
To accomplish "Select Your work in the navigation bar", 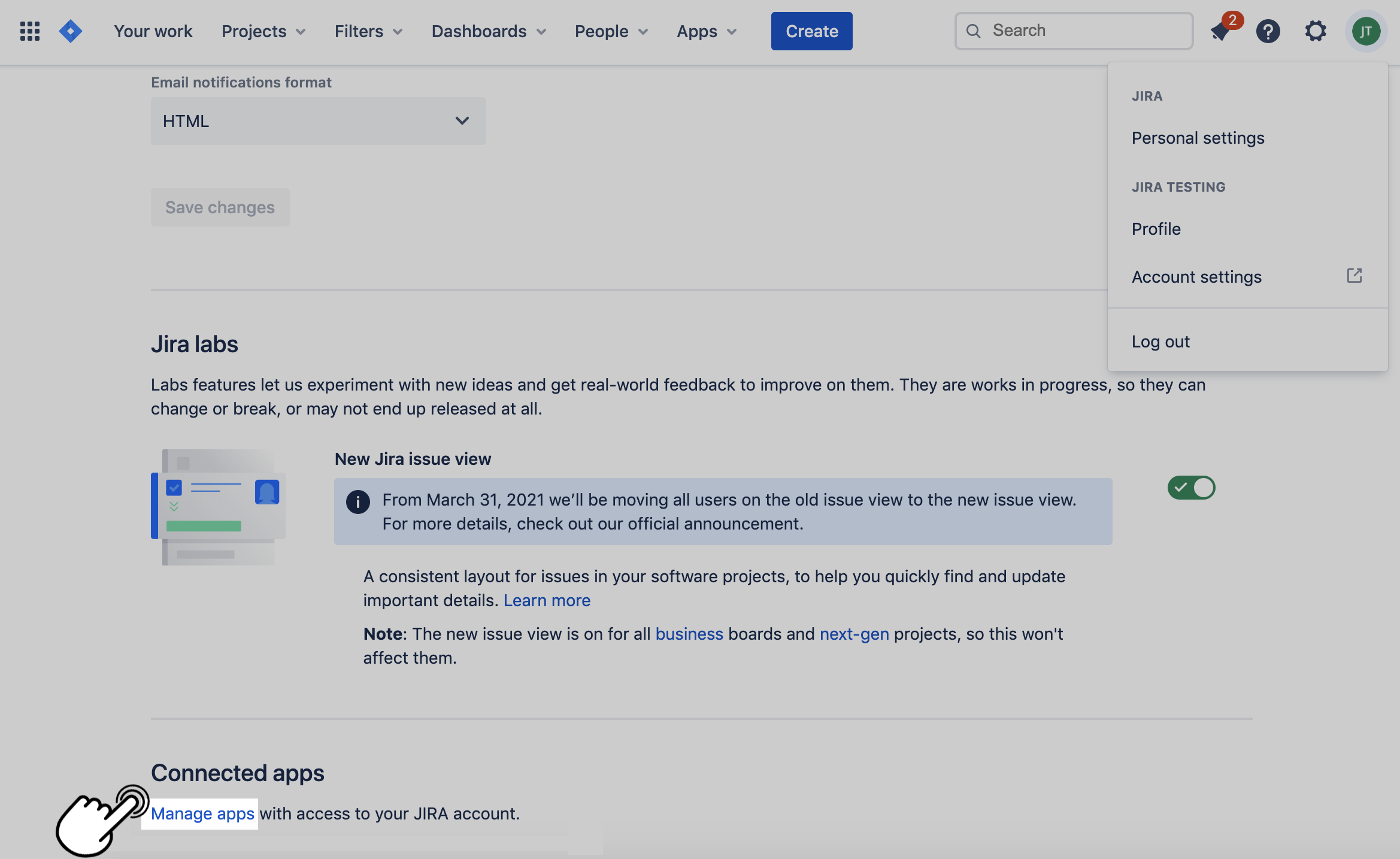I will tap(152, 31).
